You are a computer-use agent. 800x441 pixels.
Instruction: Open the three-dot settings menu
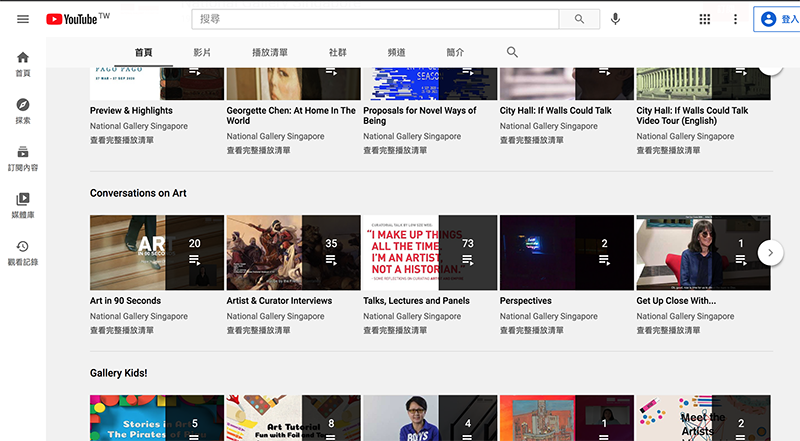(735, 19)
